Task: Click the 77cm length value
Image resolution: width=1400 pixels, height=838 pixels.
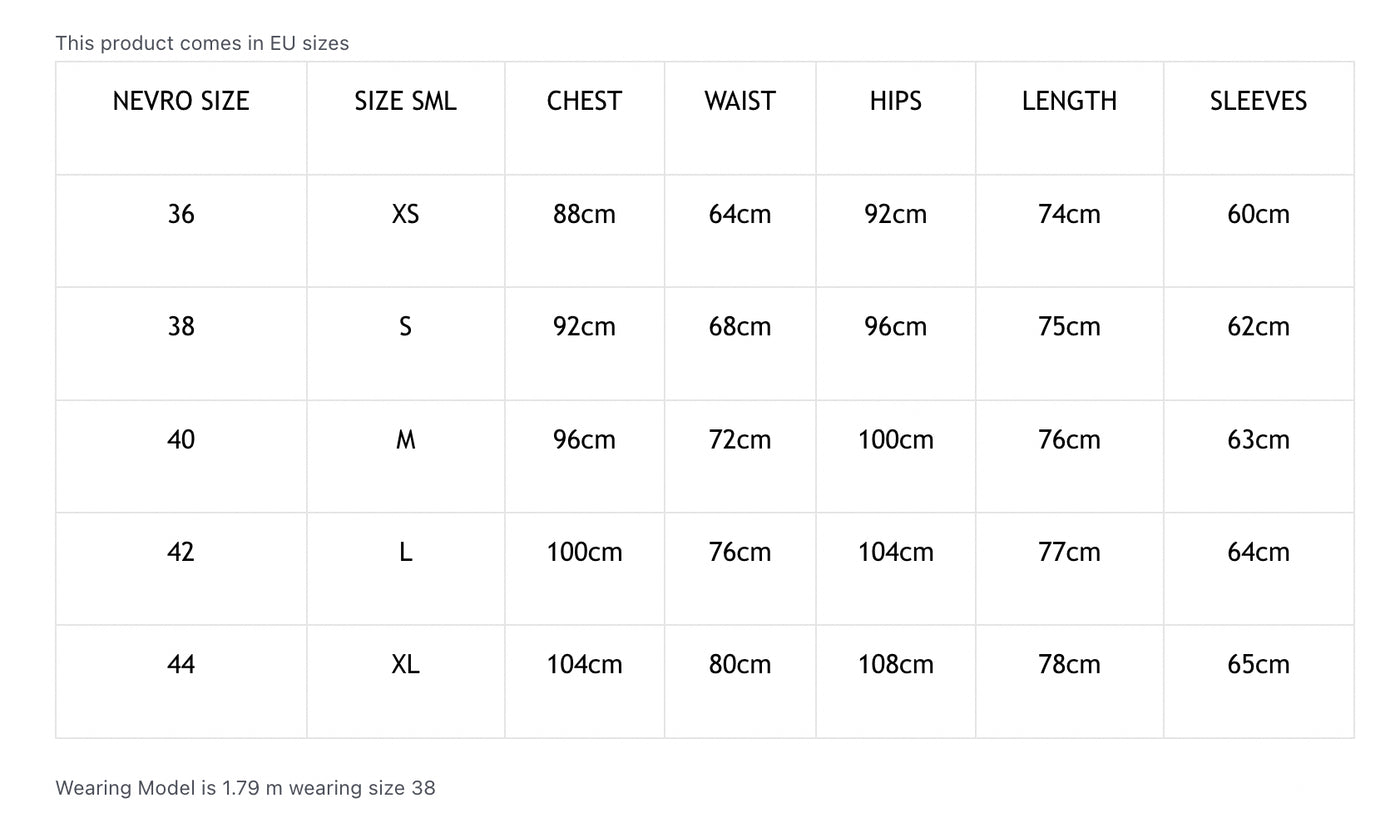Action: [x=1069, y=552]
